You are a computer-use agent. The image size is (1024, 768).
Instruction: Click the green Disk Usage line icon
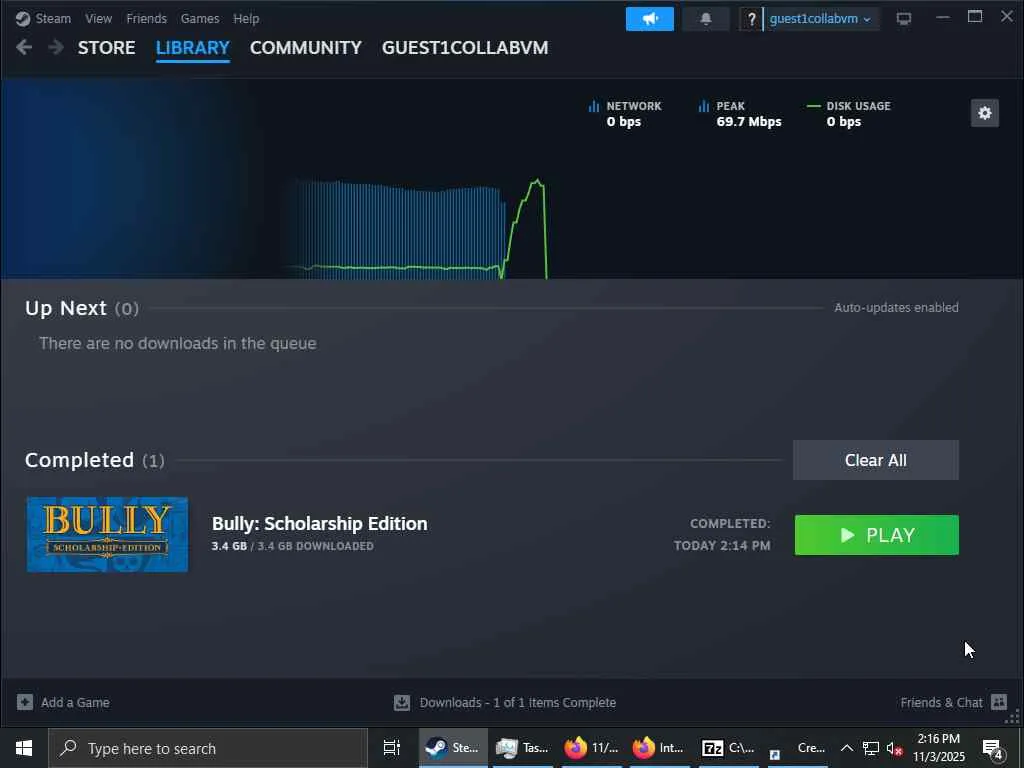point(813,106)
